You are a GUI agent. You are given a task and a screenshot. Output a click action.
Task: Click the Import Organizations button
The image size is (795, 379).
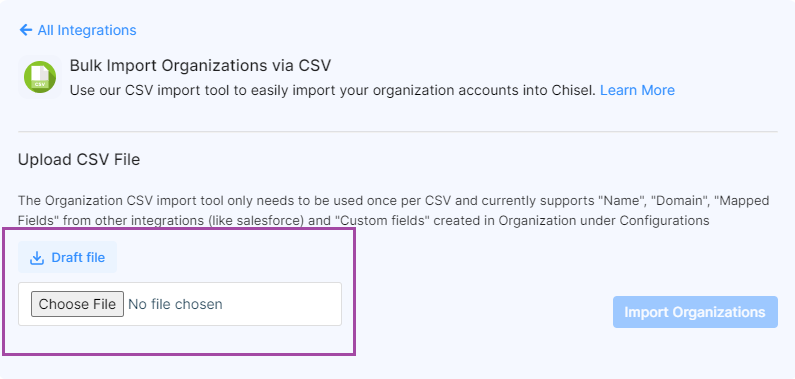(x=695, y=312)
